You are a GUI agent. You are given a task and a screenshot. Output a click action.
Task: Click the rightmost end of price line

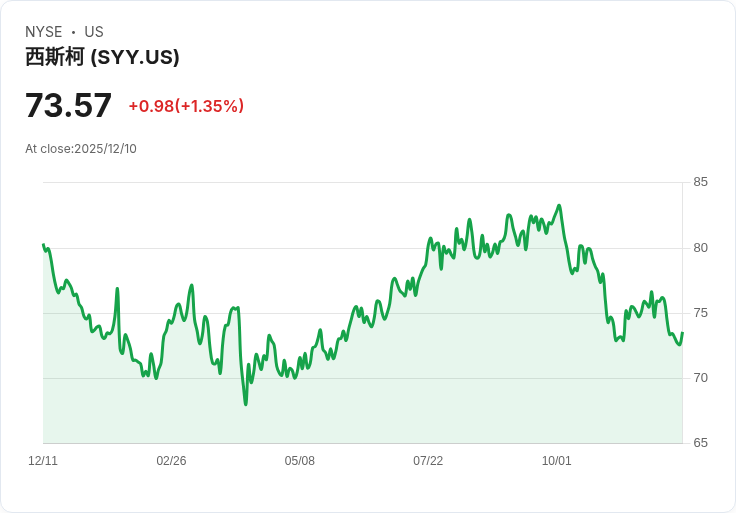click(x=682, y=334)
